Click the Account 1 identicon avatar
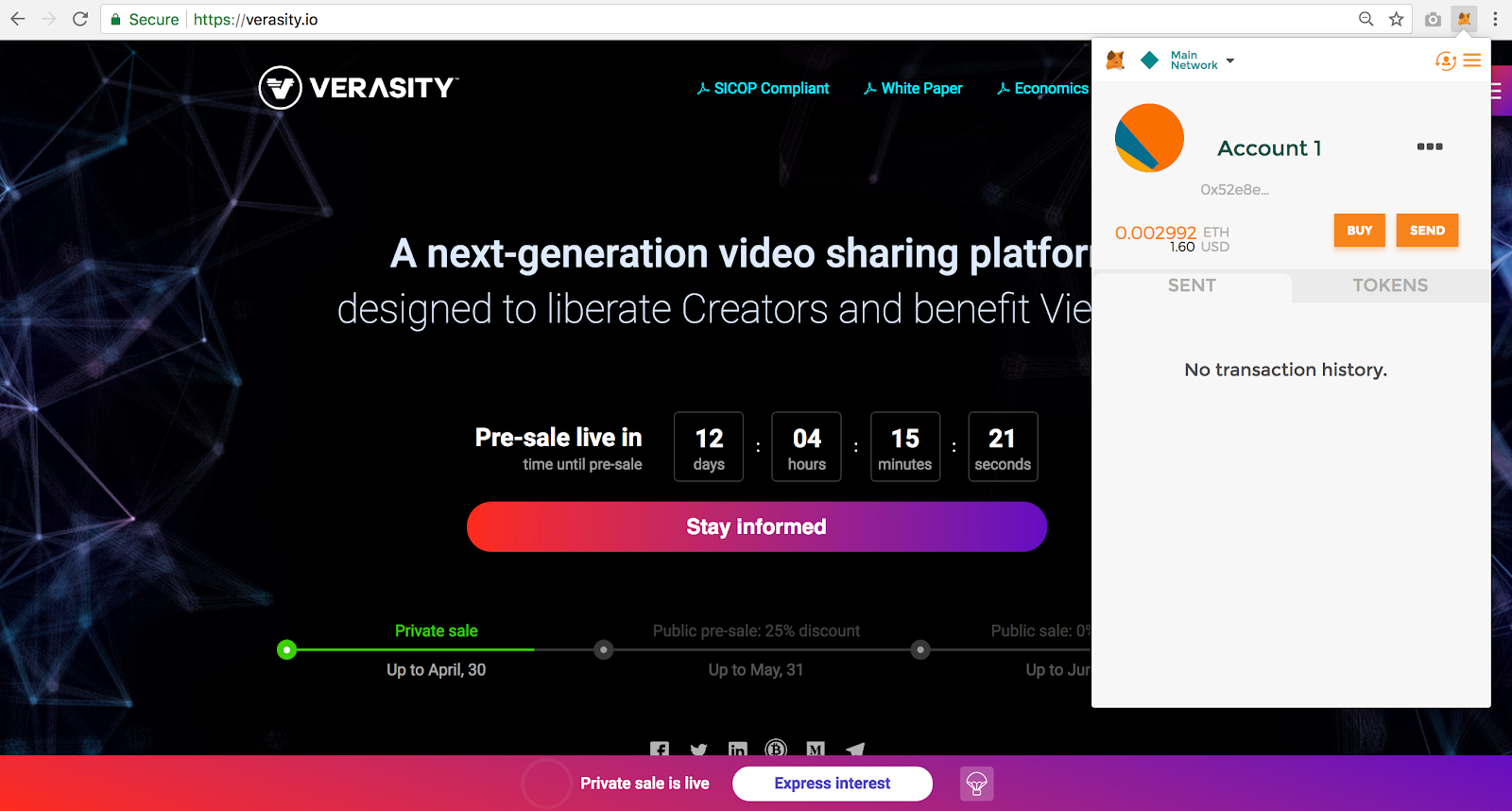Viewport: 1512px width, 811px height. click(x=1149, y=138)
